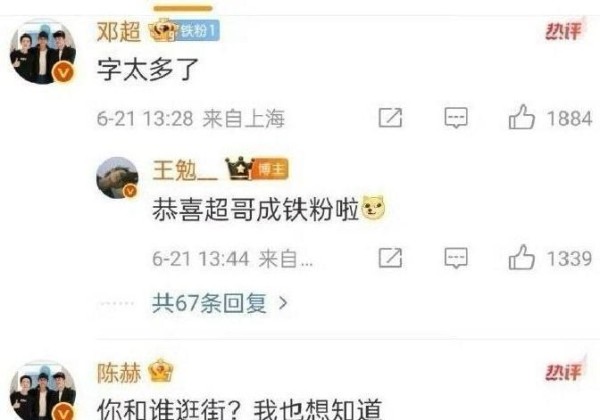Tap the chevron arrow after 共67条回复
600x420 pixels.
[x=283, y=303]
